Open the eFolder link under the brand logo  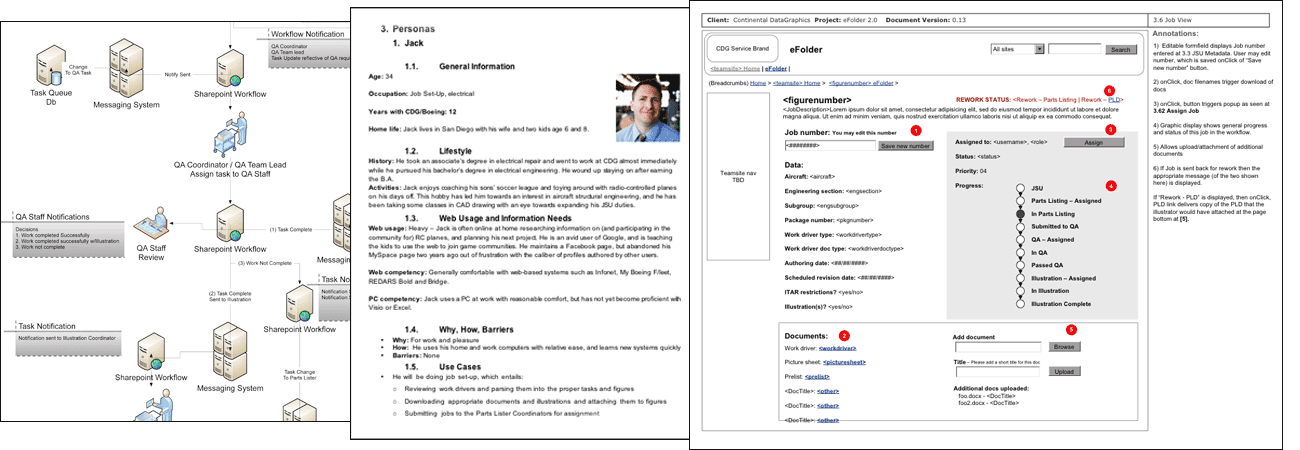click(776, 68)
